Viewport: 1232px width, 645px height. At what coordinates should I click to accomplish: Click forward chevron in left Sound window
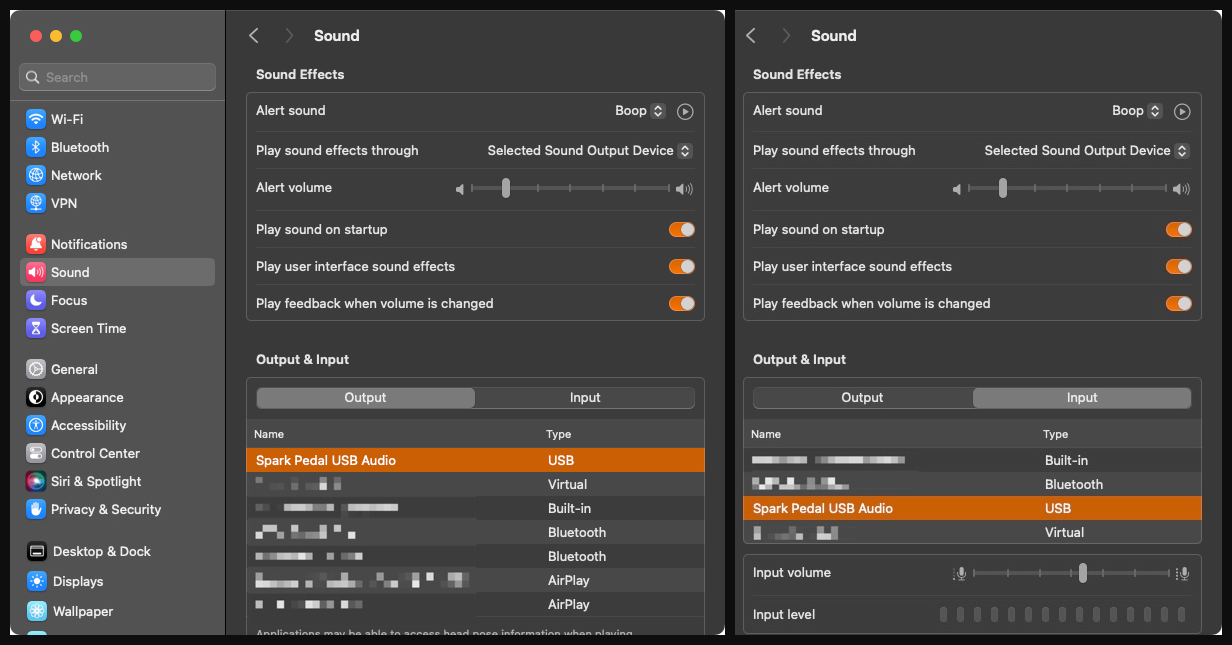[x=289, y=36]
